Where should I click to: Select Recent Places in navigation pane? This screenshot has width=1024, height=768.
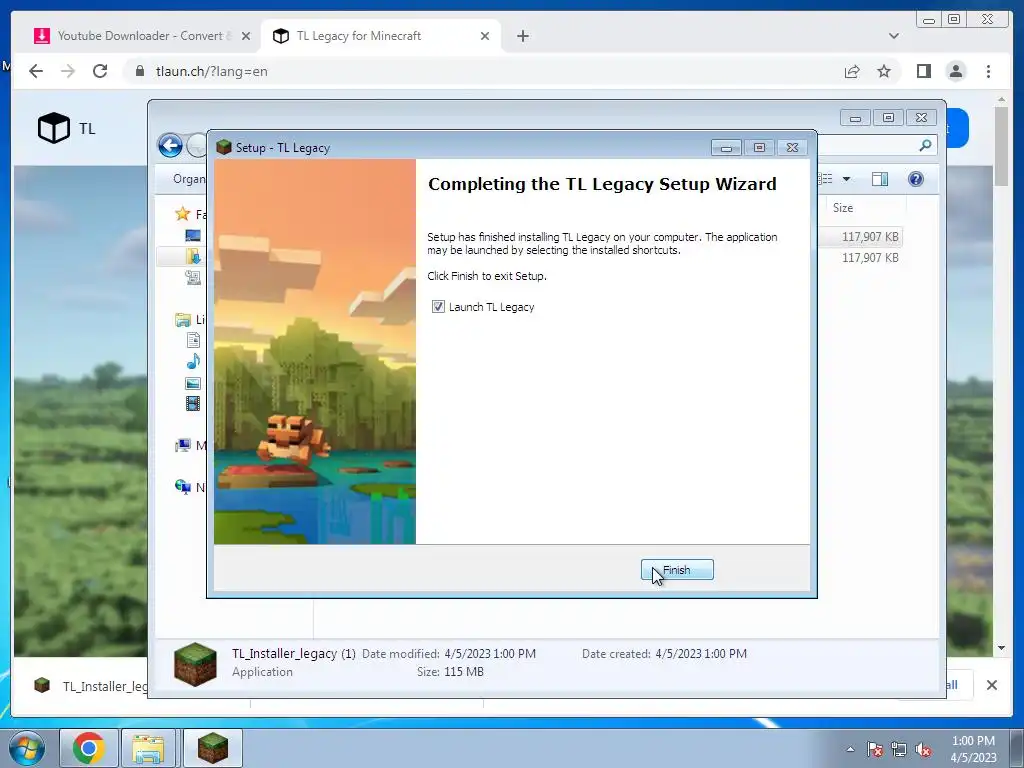pos(193,278)
